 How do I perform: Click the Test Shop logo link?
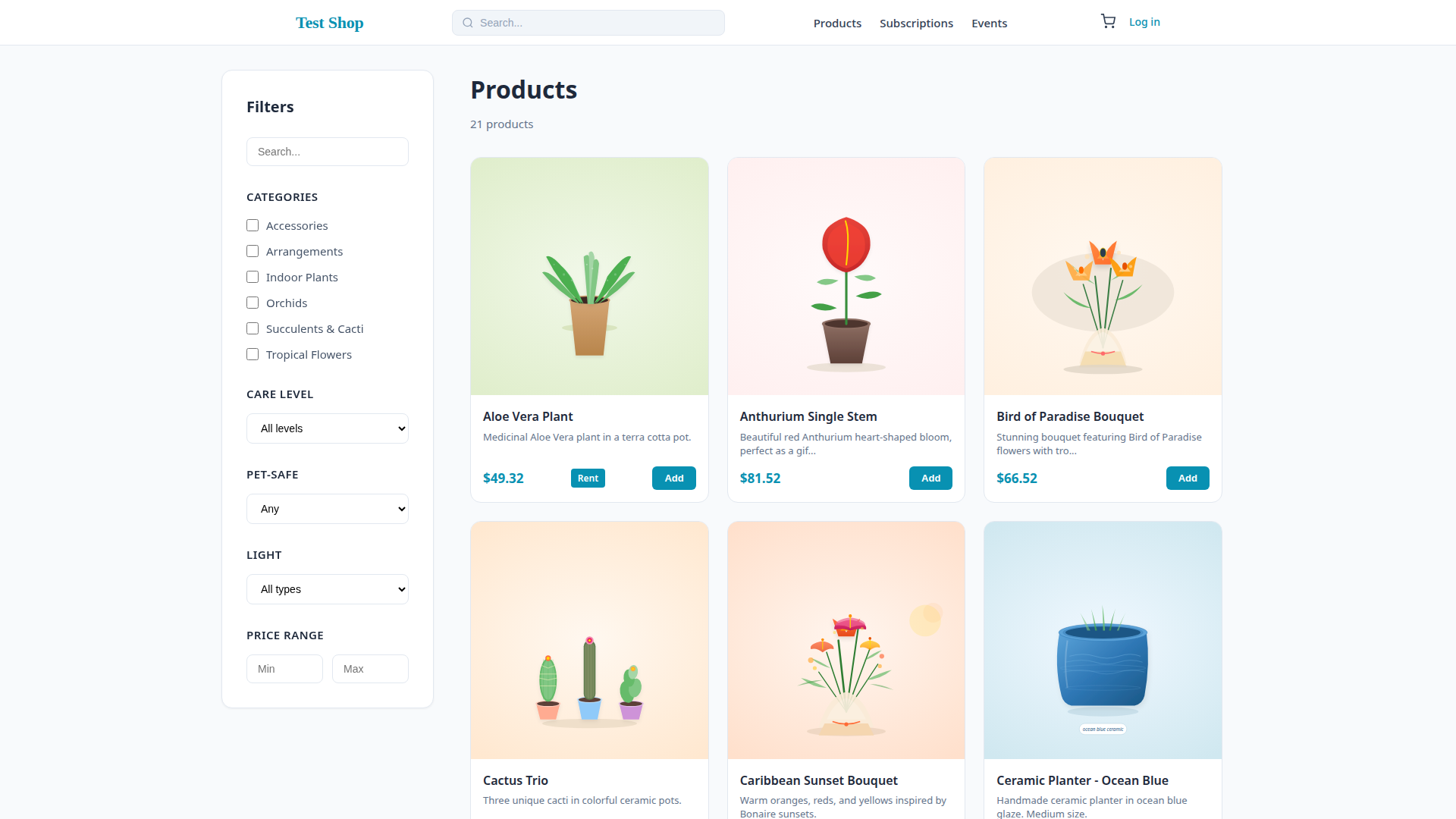(x=330, y=23)
